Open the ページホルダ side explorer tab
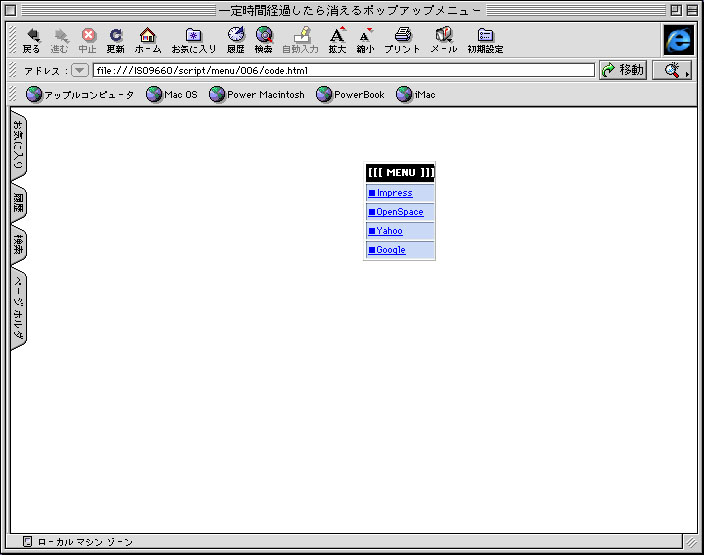 pos(18,308)
